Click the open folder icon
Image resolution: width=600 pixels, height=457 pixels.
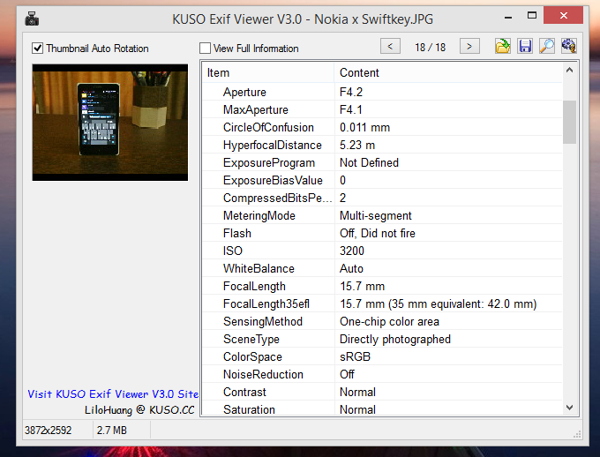[x=503, y=46]
